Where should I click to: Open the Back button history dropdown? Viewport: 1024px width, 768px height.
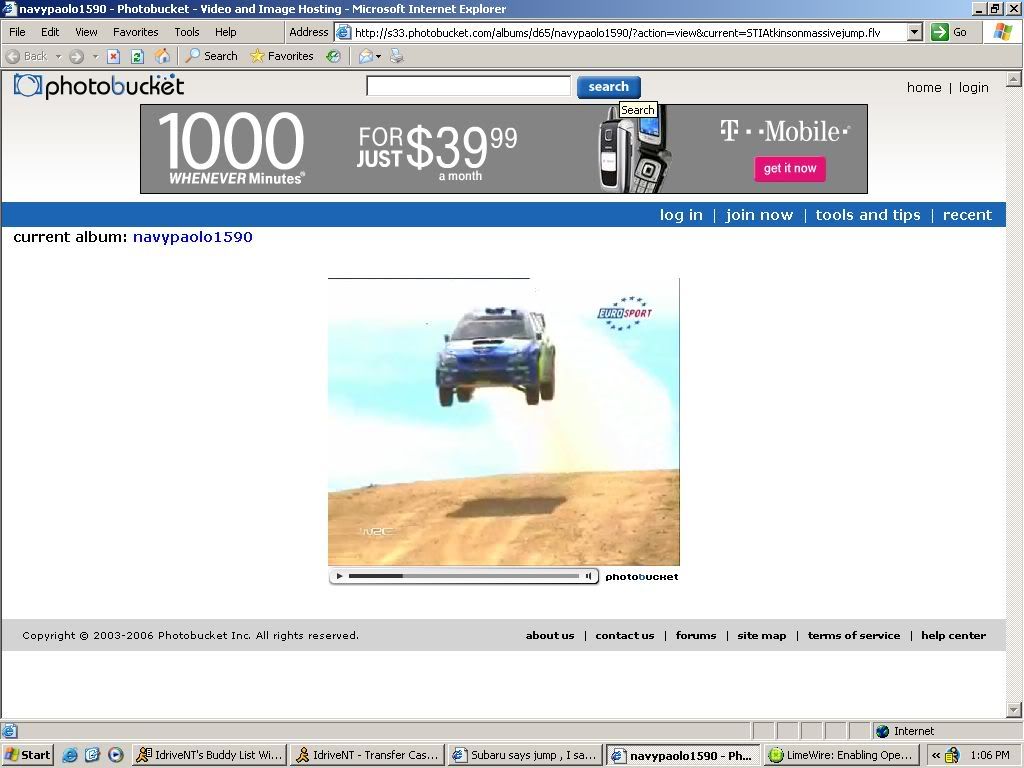coord(58,56)
